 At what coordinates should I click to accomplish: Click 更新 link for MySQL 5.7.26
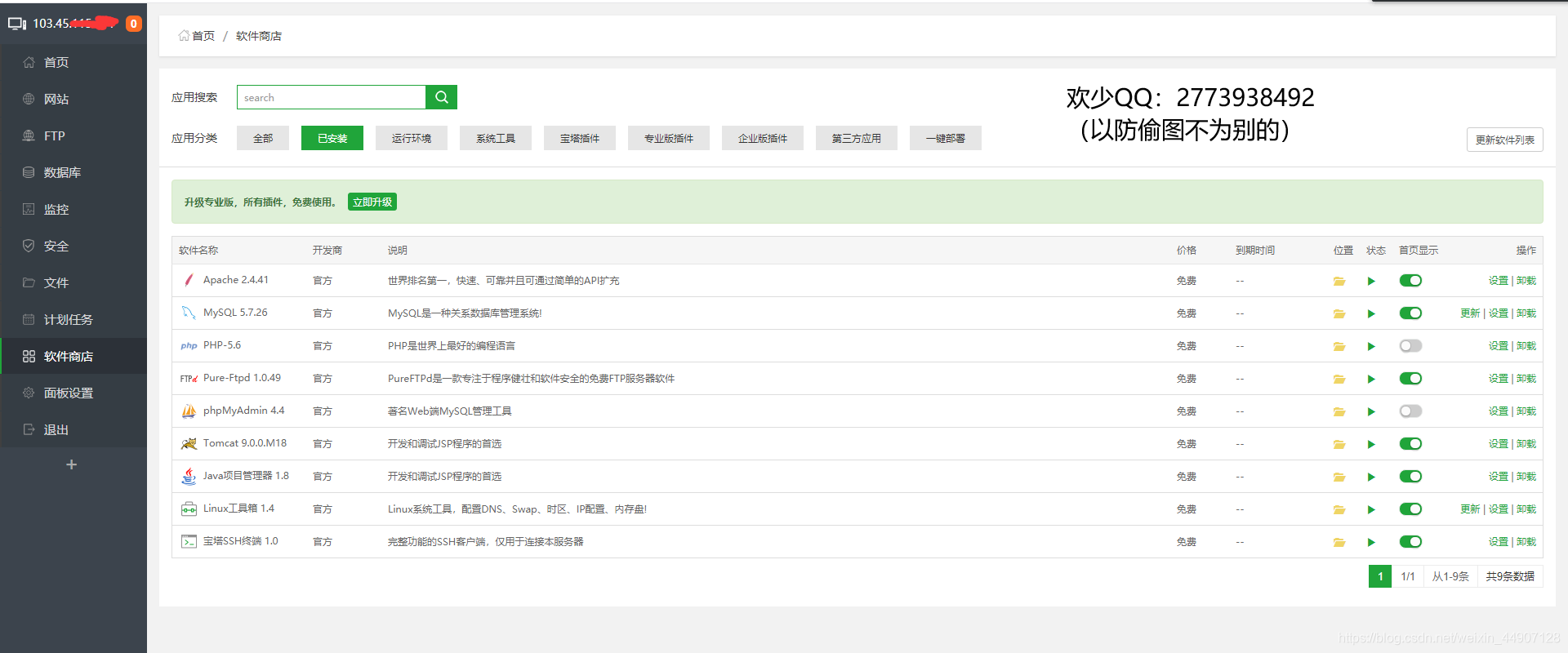pyautogui.click(x=1470, y=313)
